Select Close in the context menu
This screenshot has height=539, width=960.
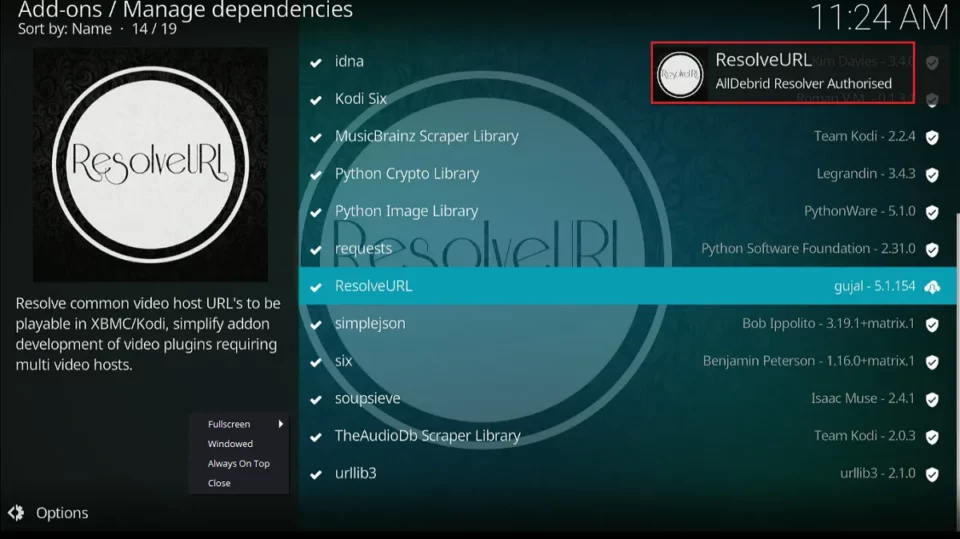point(219,483)
